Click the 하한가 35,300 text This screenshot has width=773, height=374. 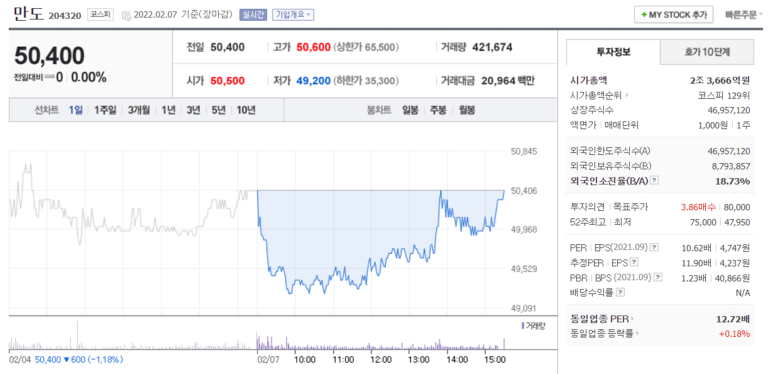click(x=366, y=81)
